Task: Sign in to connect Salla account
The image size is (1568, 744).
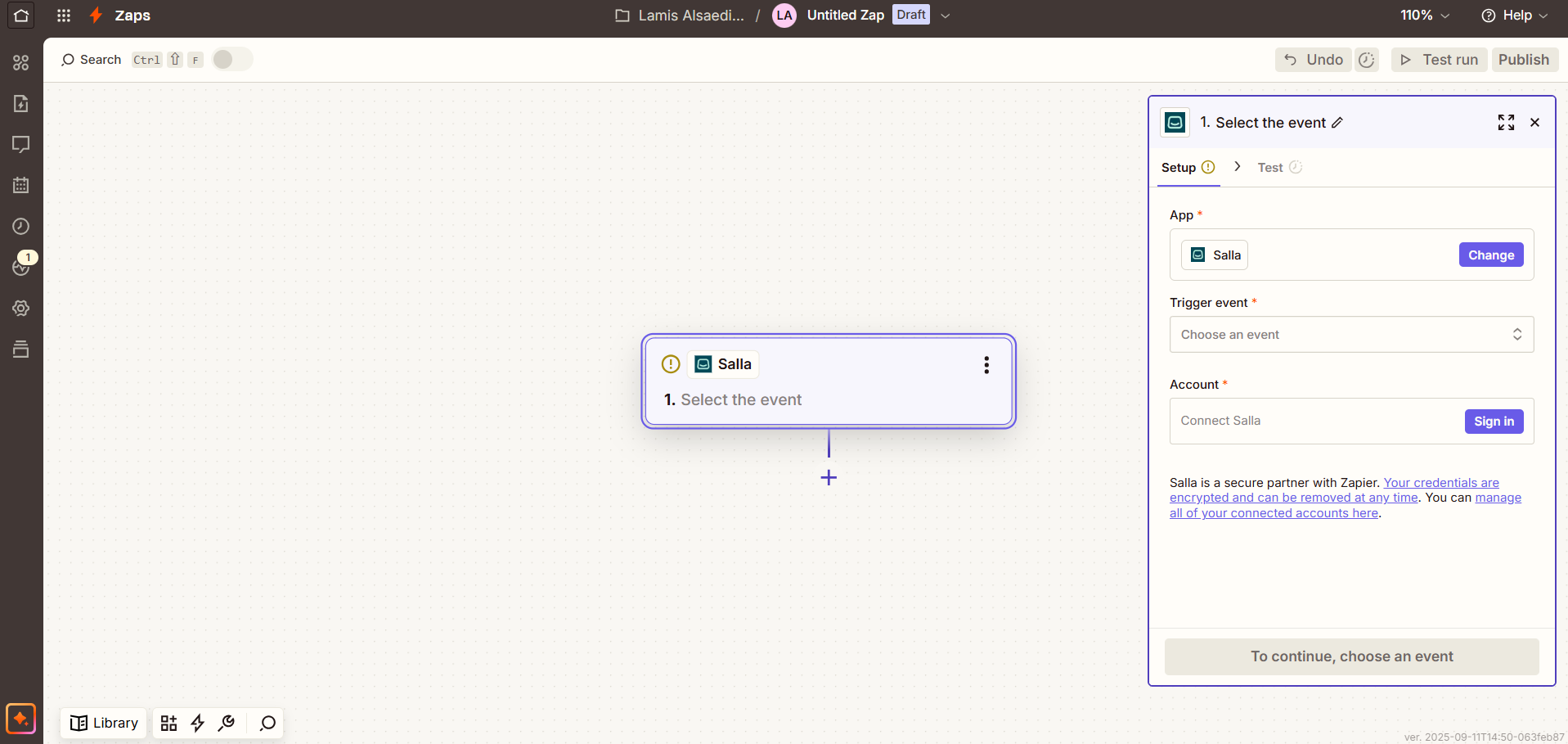Action: [x=1494, y=422]
